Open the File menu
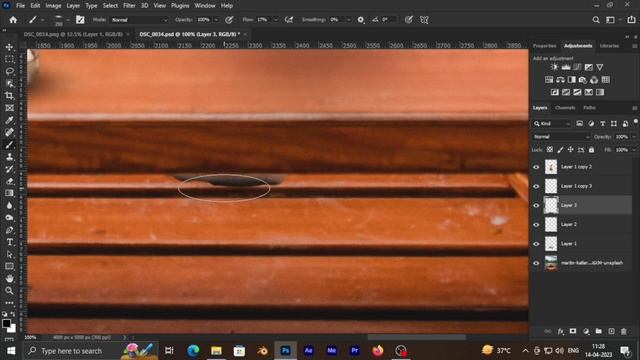 coord(20,6)
